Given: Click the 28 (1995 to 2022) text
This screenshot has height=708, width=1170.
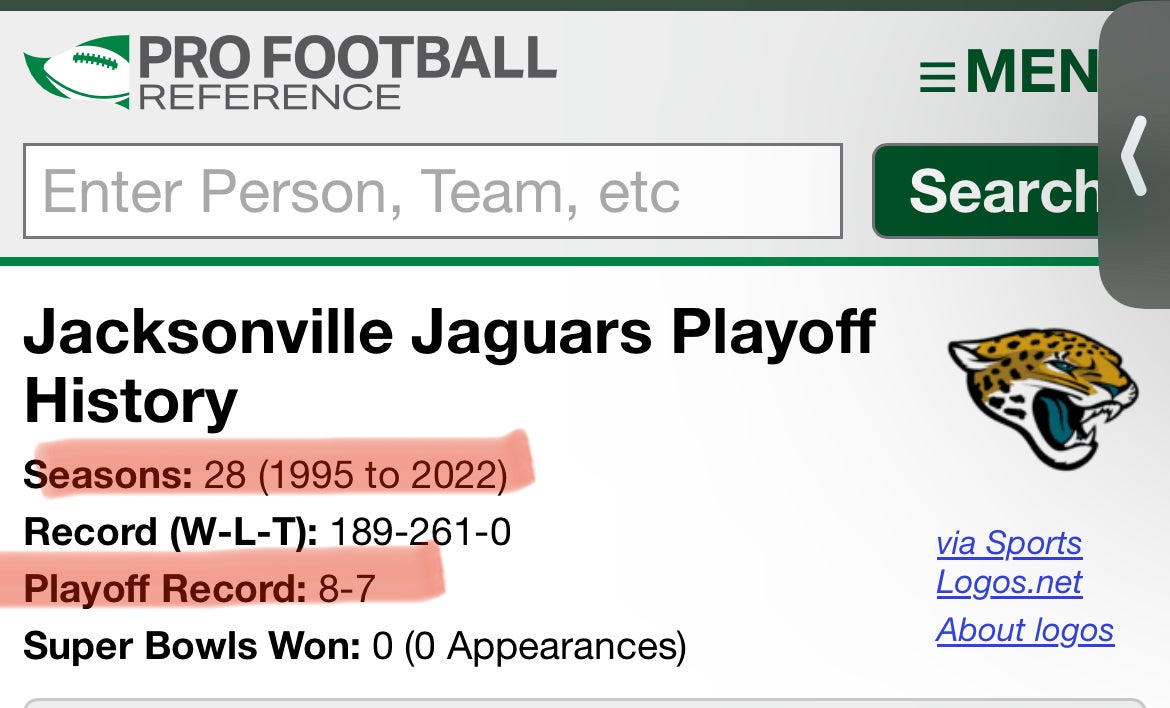Looking at the screenshot, I should [355, 475].
